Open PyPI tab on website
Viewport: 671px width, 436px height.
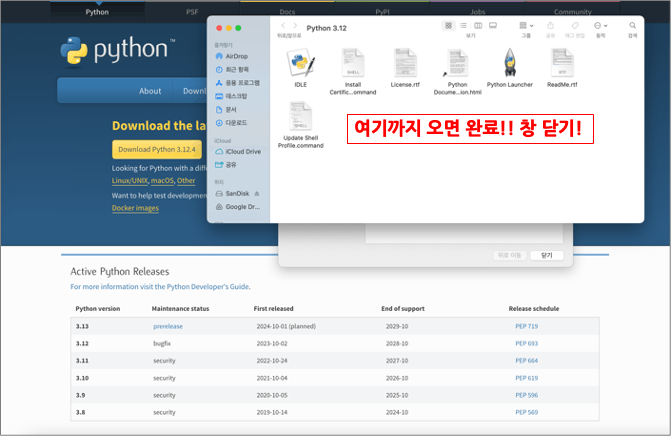point(382,12)
